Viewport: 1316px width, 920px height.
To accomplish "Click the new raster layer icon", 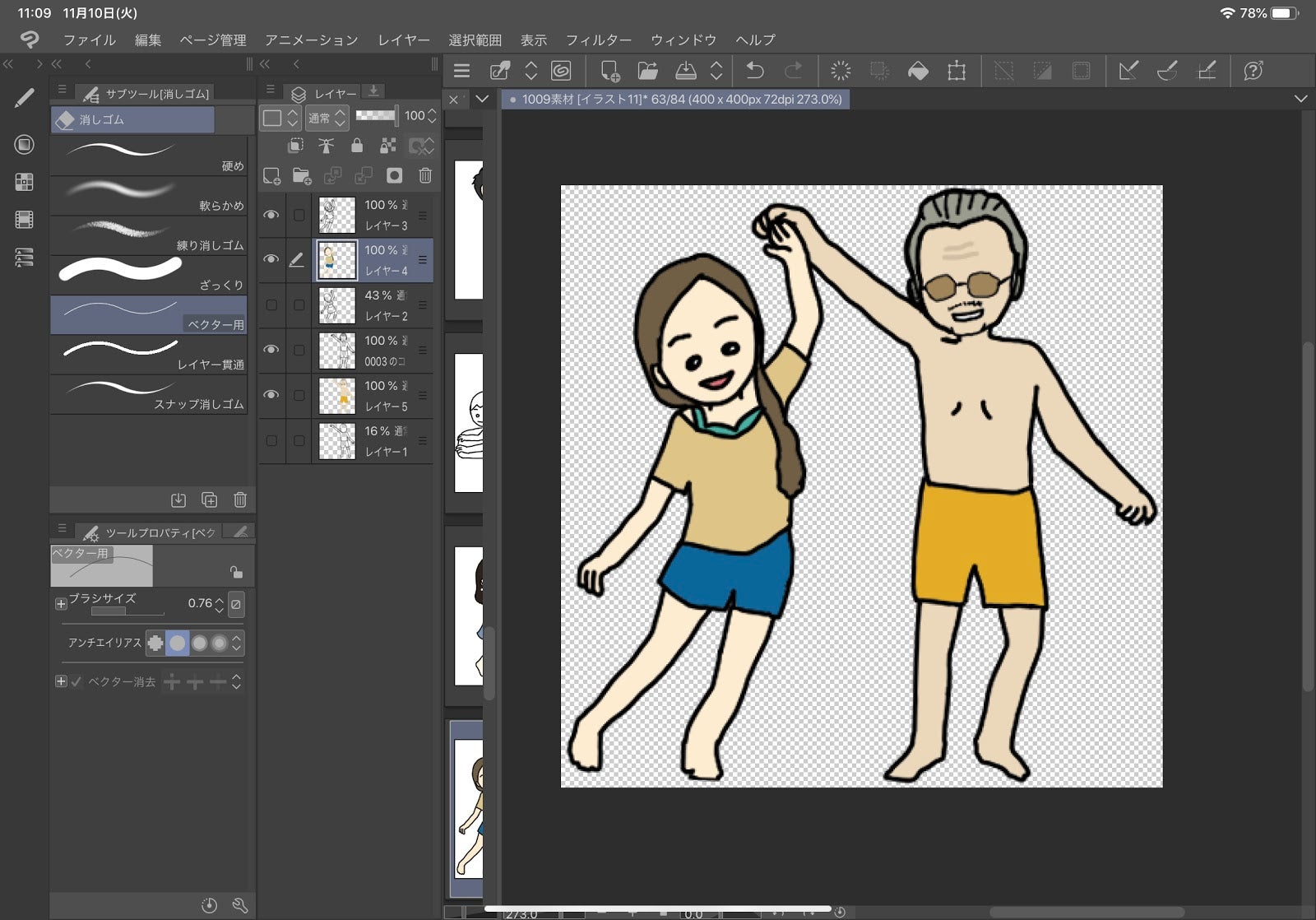I will click(x=271, y=175).
